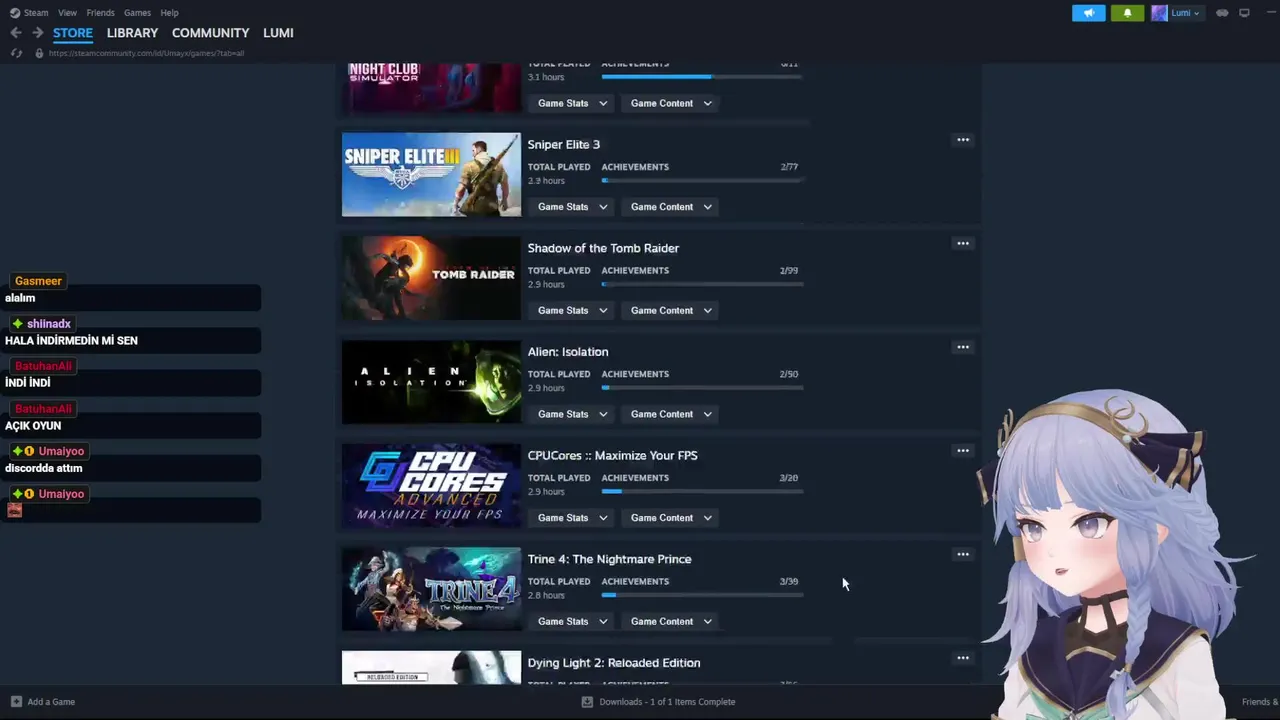Open Dying Light 2: Reloaded Edition title link

[x=614, y=663]
